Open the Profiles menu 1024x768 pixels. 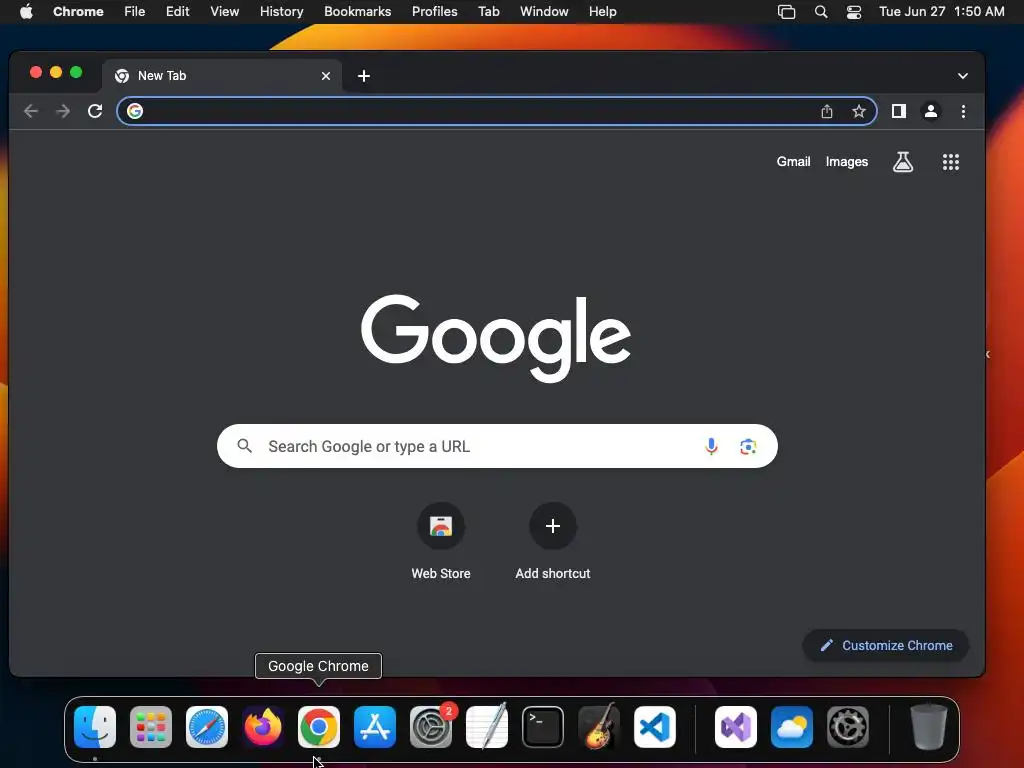tap(434, 12)
